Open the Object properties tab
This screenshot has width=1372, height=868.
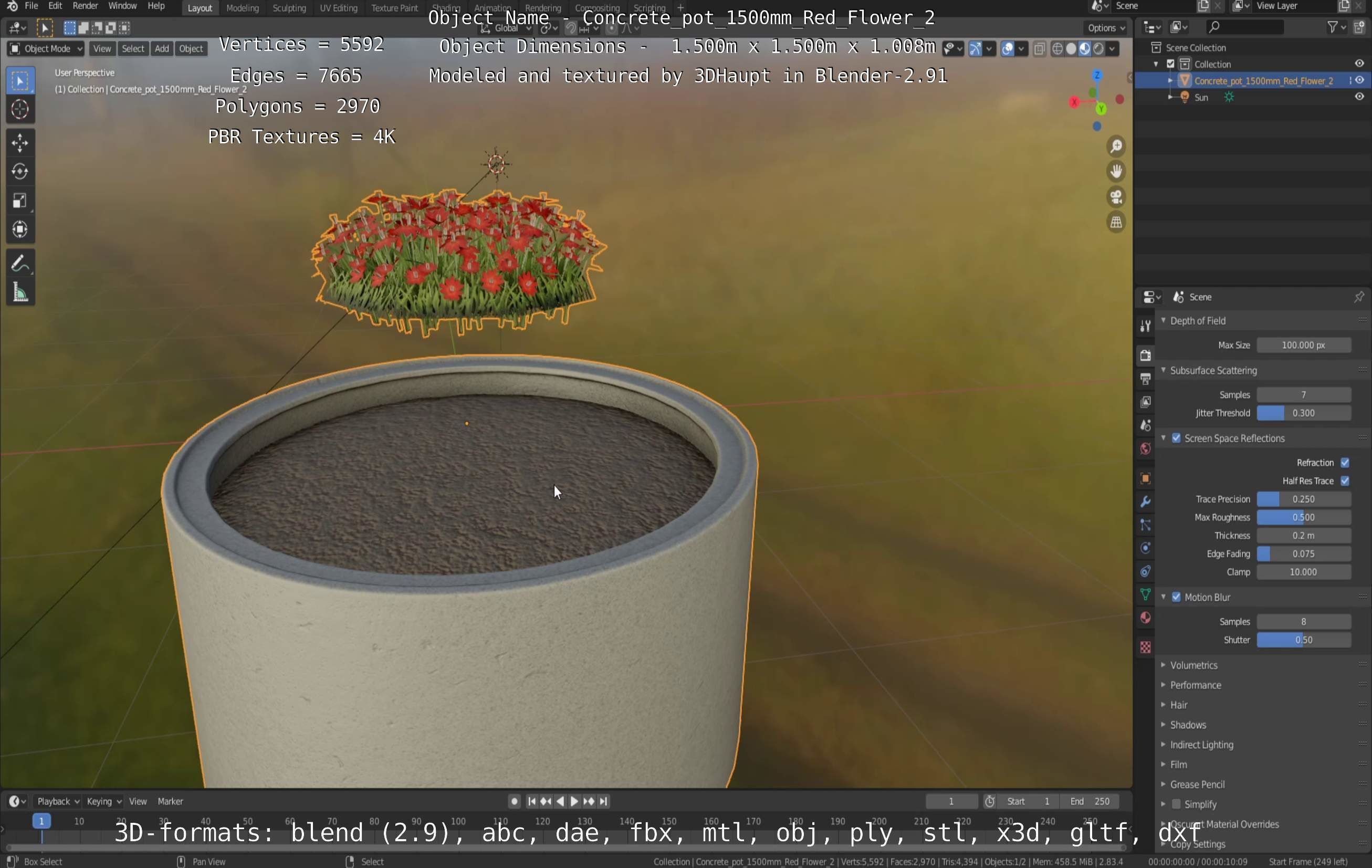click(x=1145, y=478)
